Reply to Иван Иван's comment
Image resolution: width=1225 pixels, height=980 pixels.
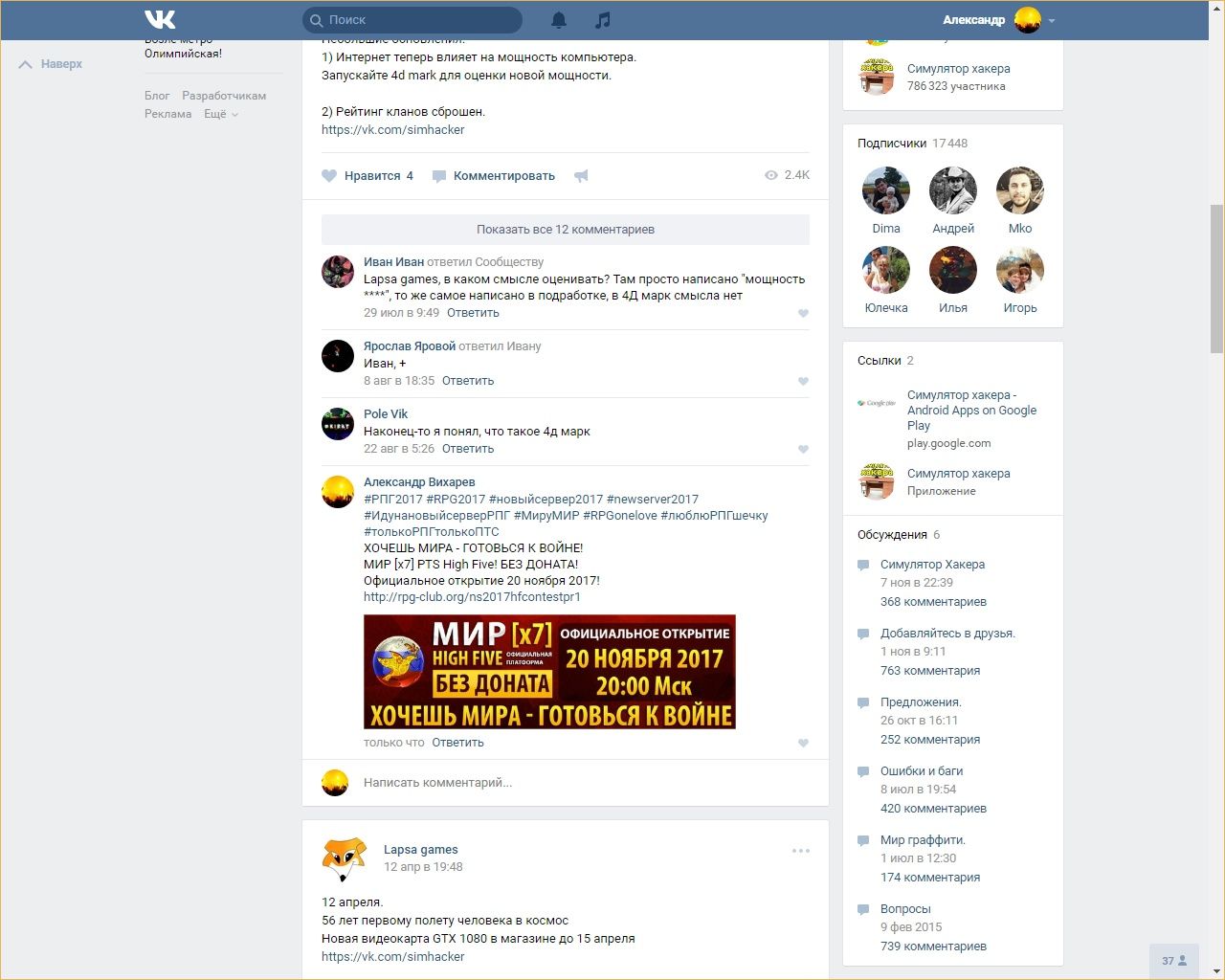[473, 313]
